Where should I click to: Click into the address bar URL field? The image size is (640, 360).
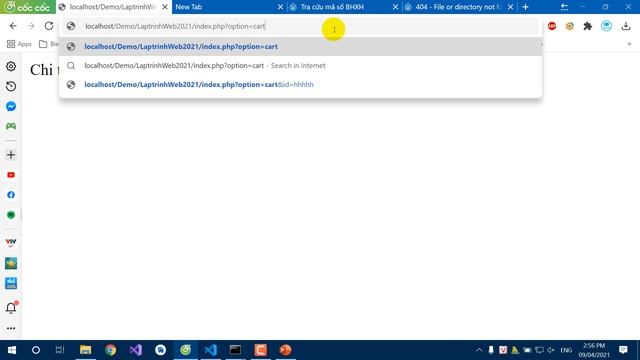point(300,26)
